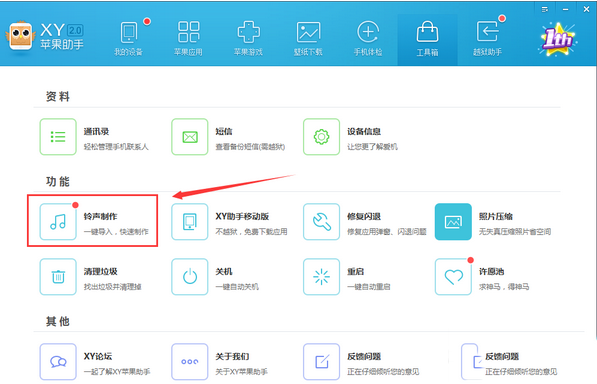Image resolution: width=597 pixels, height=384 pixels.
Task: Switch to the 苹果应用 tab
Action: pos(188,39)
